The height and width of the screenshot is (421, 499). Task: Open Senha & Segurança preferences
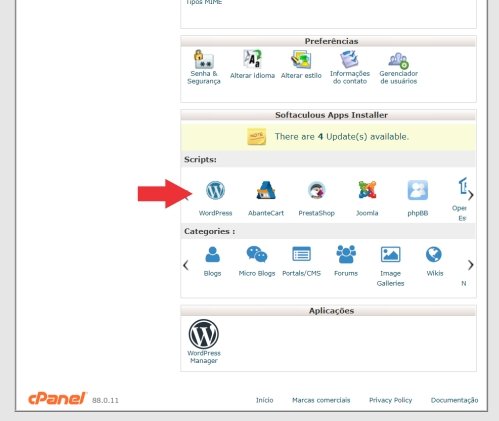pyautogui.click(x=204, y=67)
